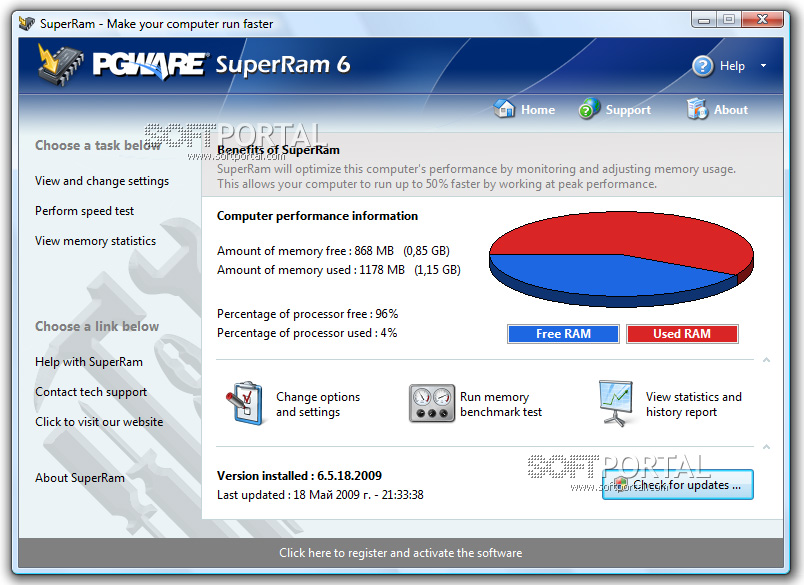804x585 pixels.
Task: Click 'Percentage of processor used : 4%' text
Action: pos(307,333)
